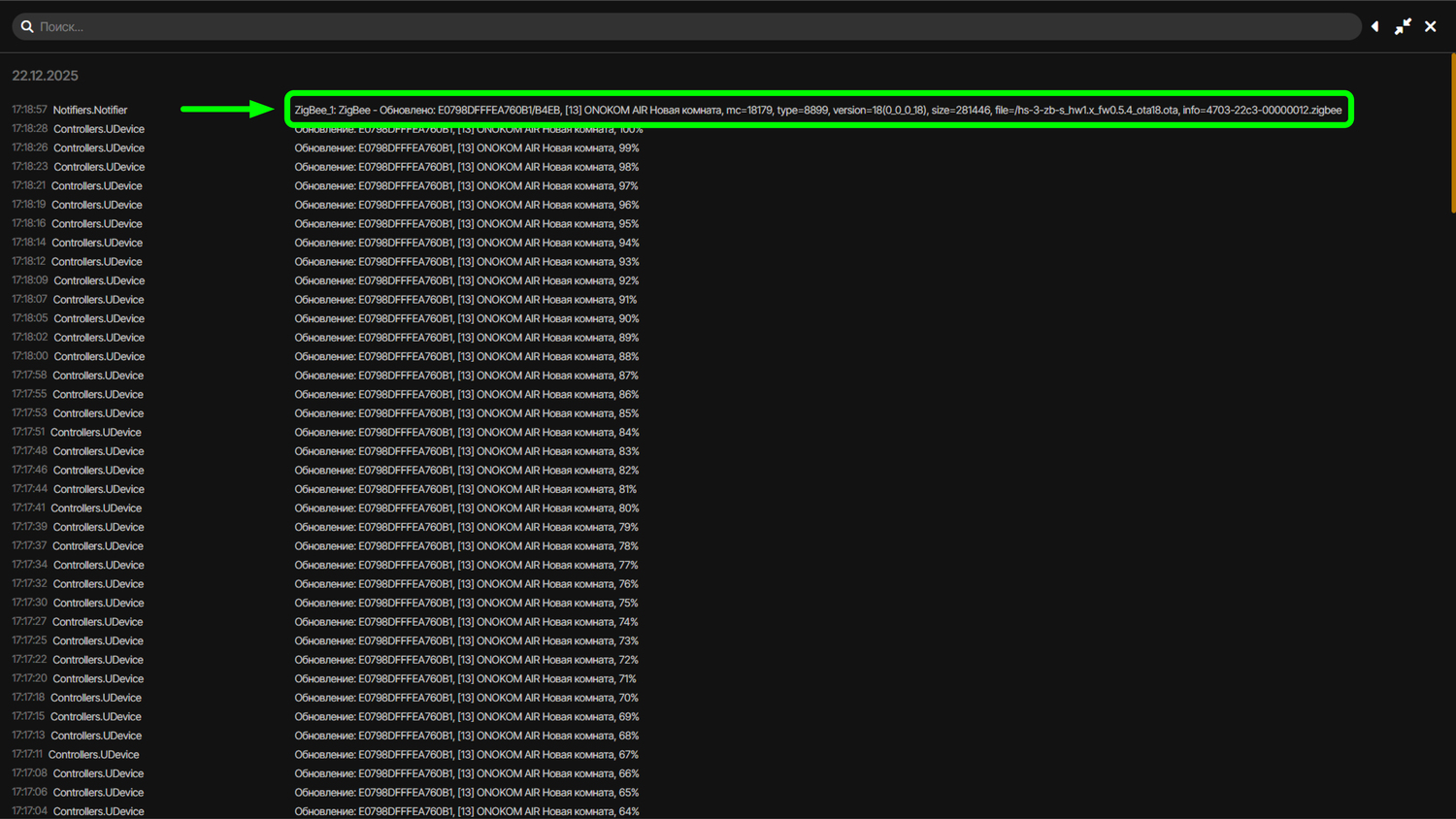Viewport: 1456px width, 819px height.
Task: Click the left-pointing triangle arrow icon
Action: [x=1374, y=27]
